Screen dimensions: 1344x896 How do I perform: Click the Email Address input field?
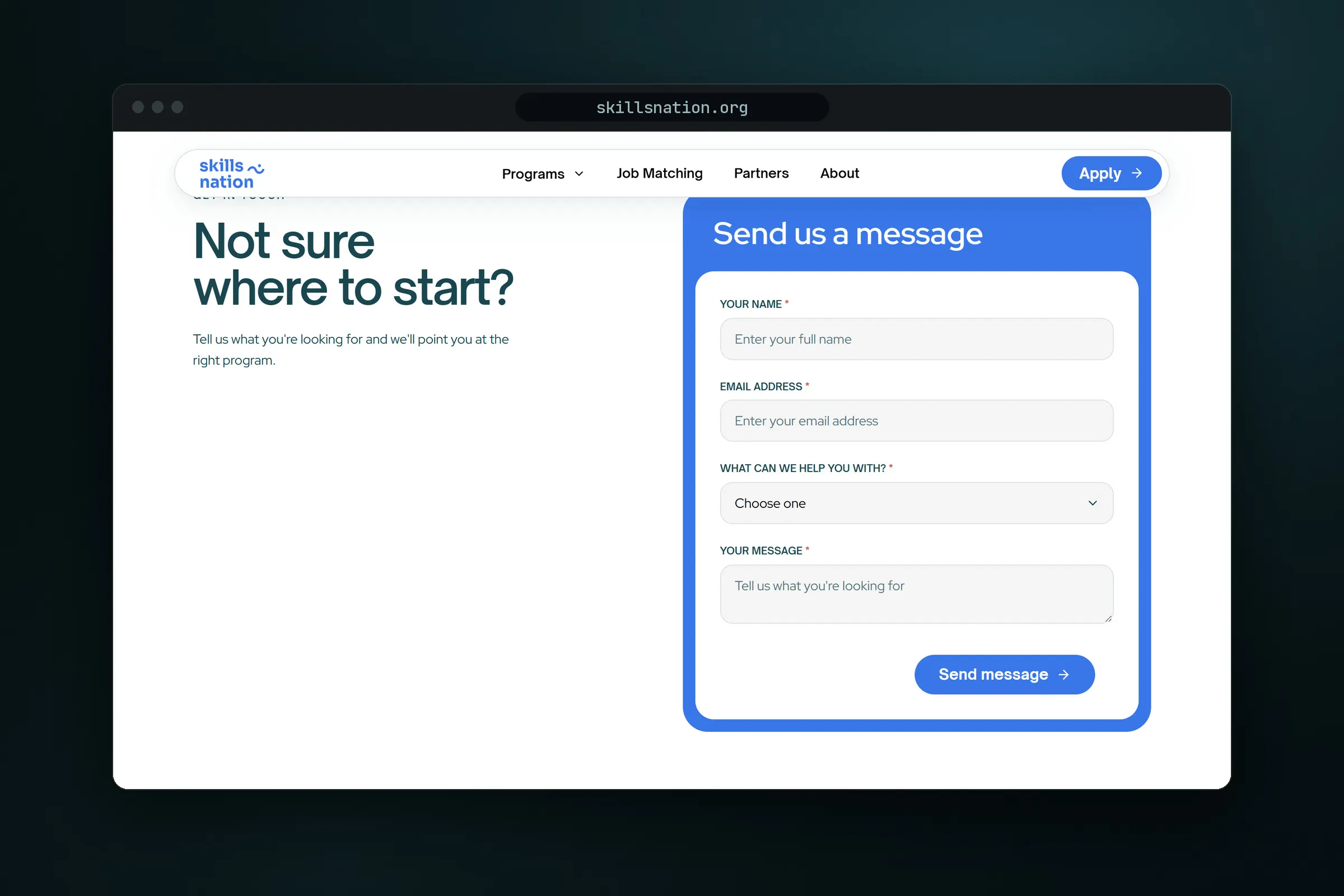[x=917, y=421]
